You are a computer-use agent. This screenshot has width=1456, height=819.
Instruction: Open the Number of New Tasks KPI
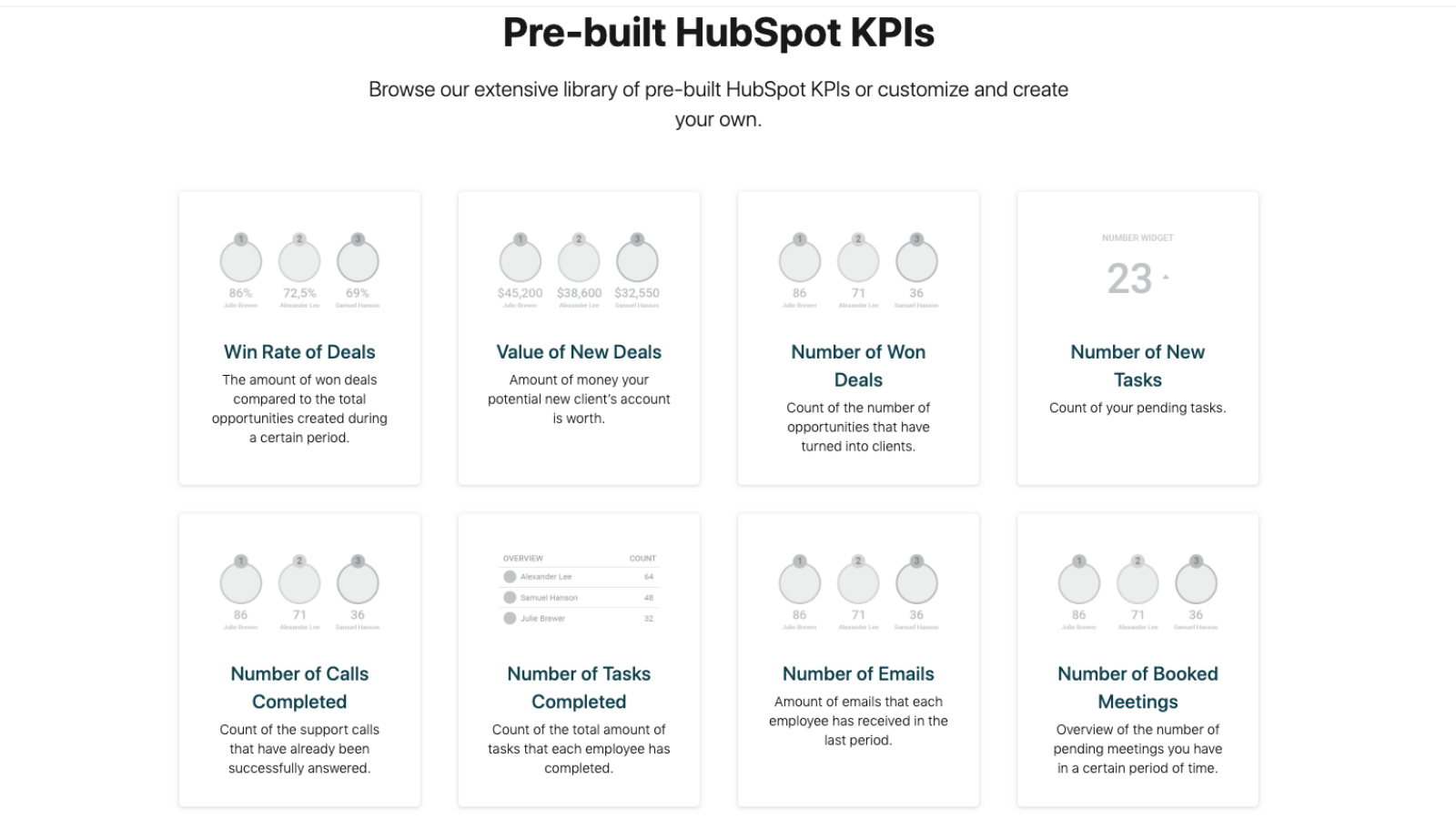(x=1137, y=365)
